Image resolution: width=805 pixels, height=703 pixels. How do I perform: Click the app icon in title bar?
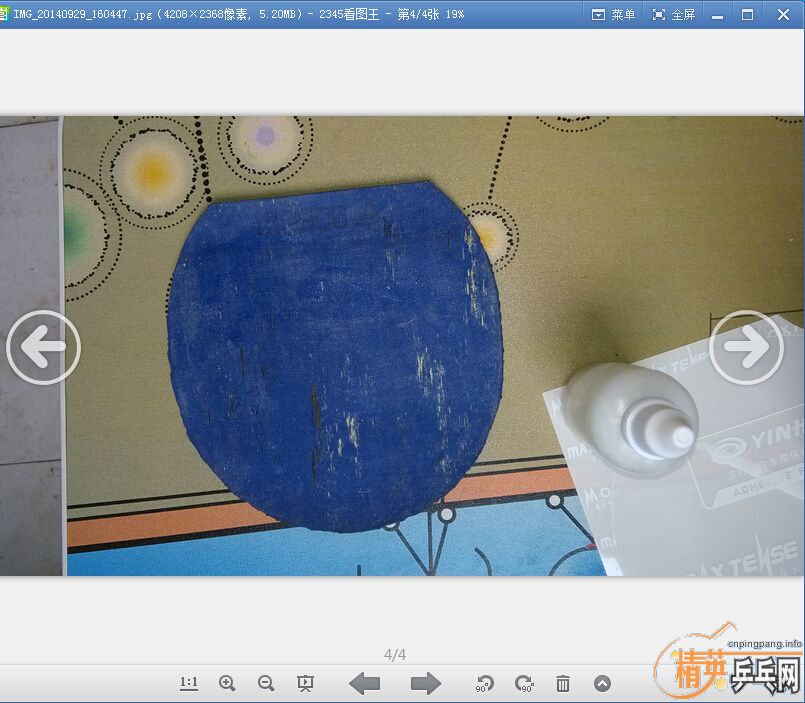(5, 14)
